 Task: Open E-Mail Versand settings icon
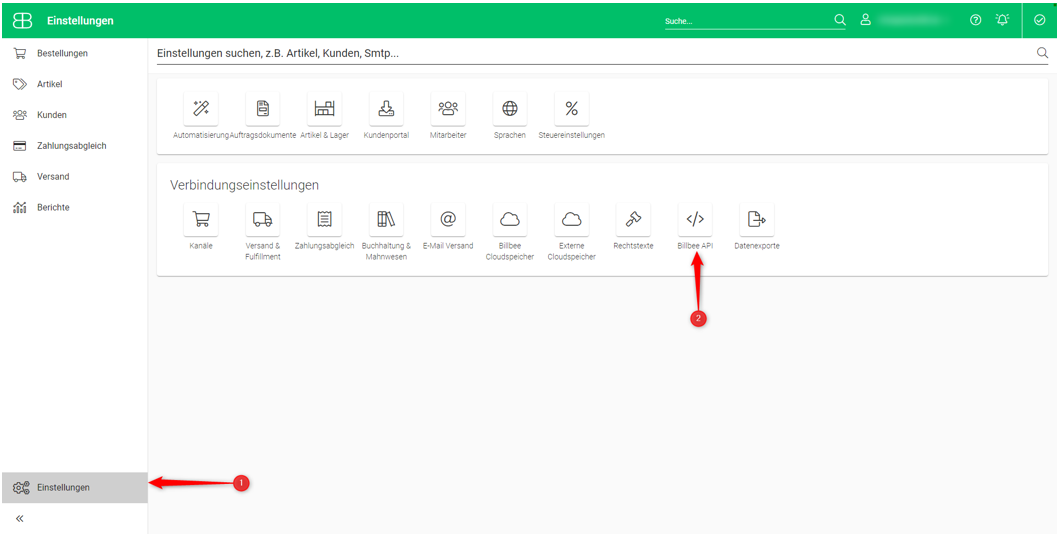tap(447, 219)
